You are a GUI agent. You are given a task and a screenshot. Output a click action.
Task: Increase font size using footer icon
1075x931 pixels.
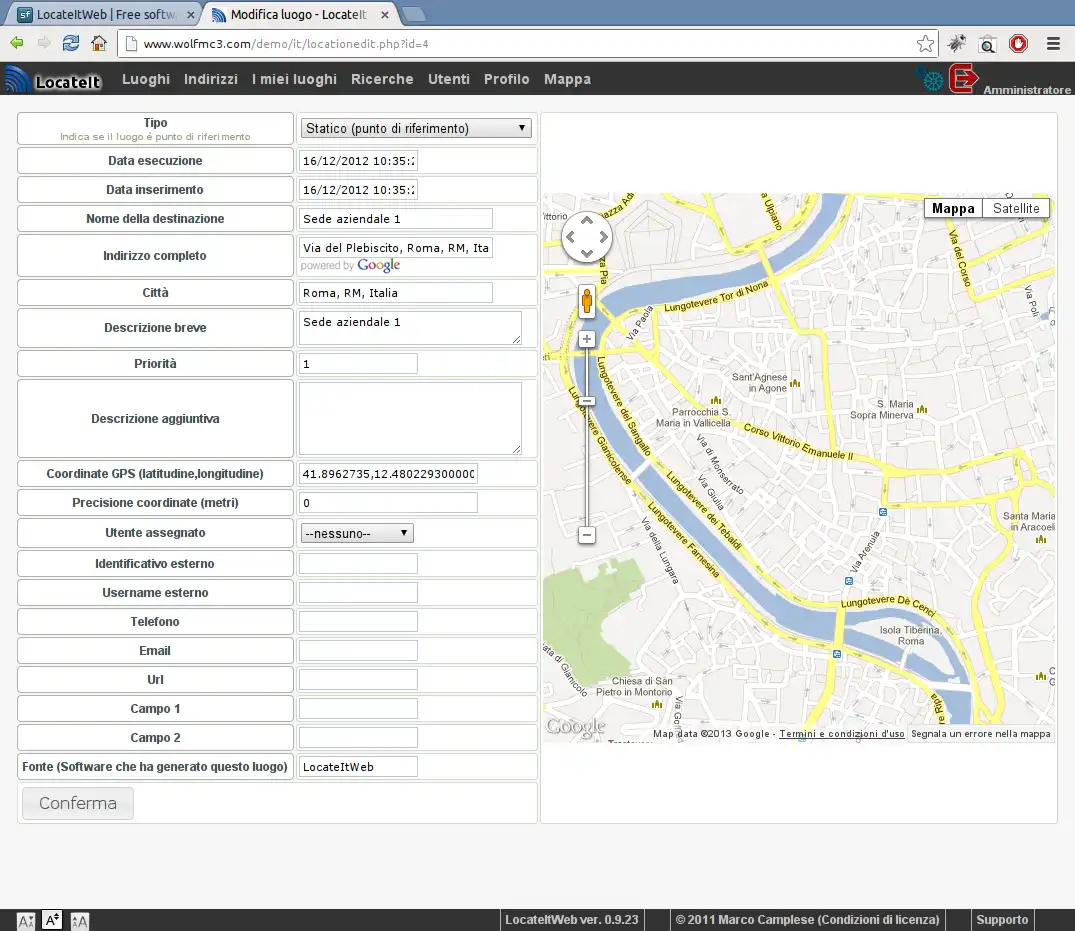(x=79, y=920)
